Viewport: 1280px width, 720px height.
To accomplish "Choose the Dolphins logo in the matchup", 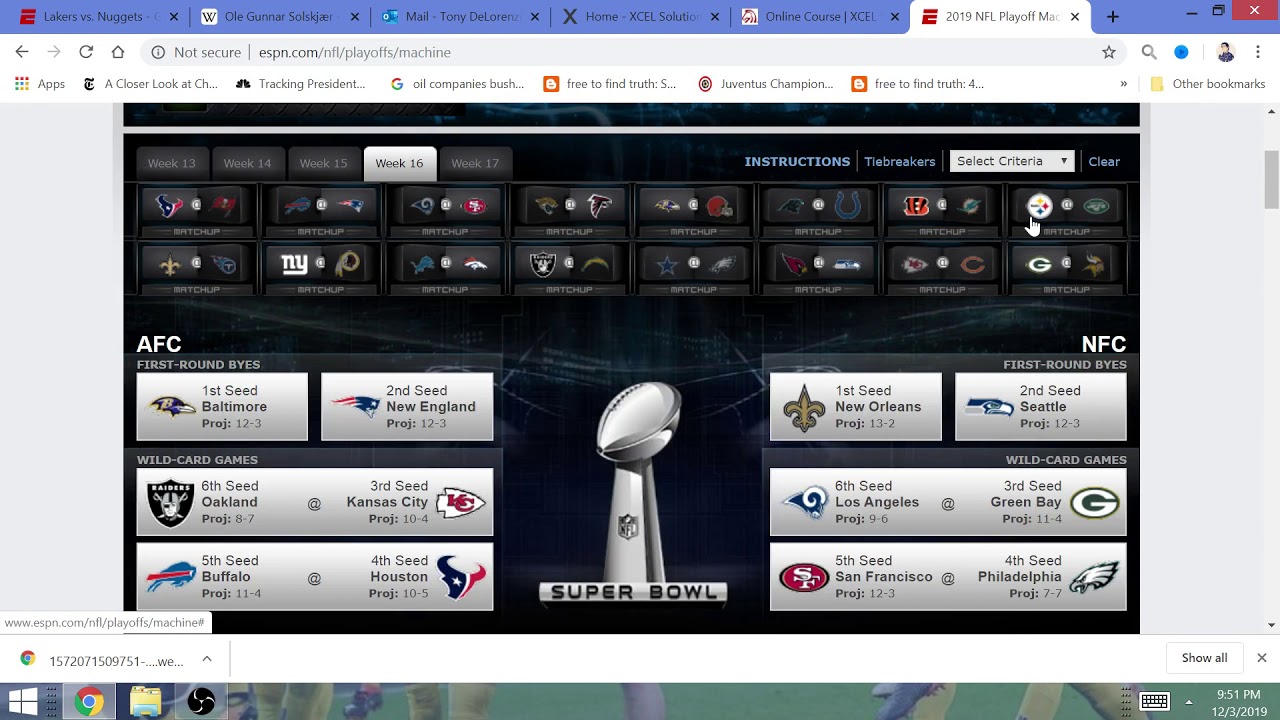I will click(969, 206).
